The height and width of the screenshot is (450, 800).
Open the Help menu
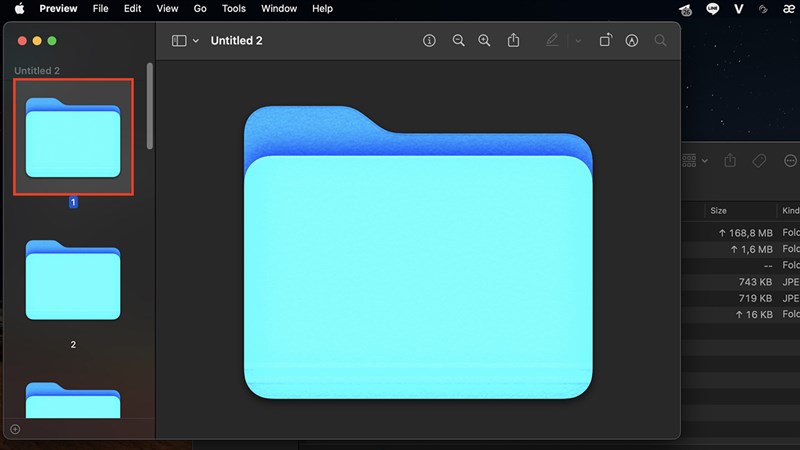coord(322,9)
